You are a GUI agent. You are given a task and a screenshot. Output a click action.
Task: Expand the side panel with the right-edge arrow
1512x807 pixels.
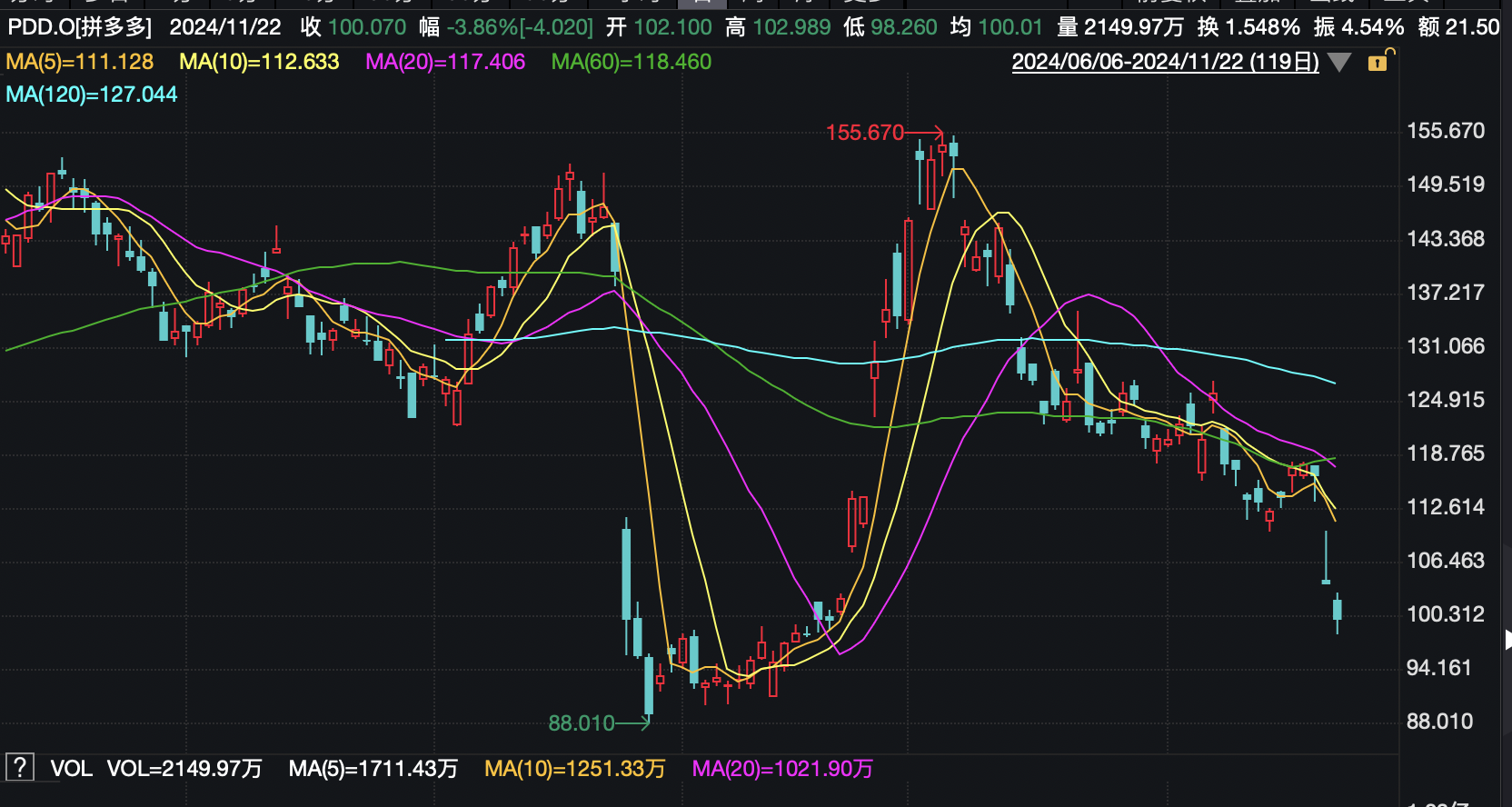tap(1507, 639)
